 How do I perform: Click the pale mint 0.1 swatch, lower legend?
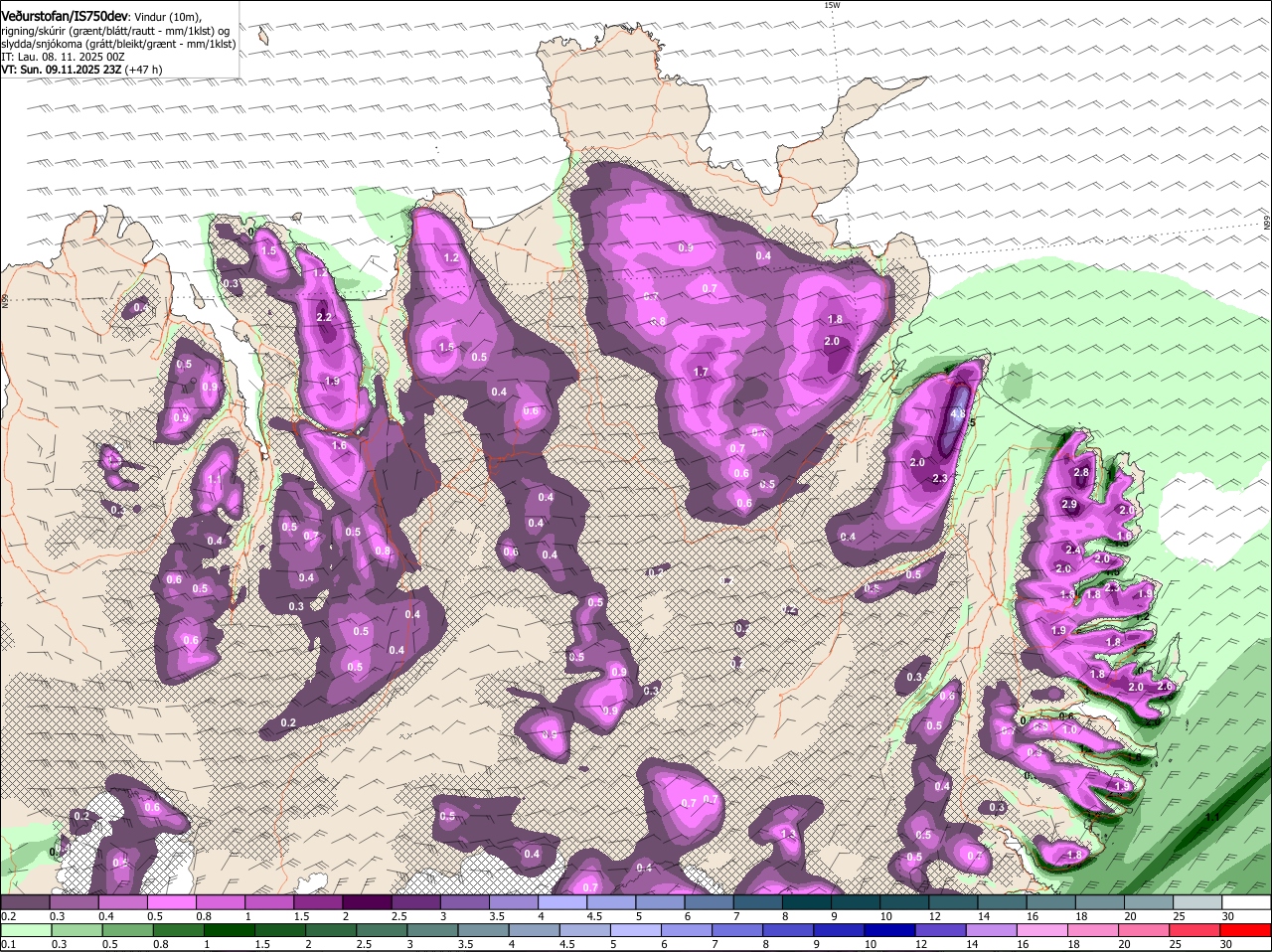27,930
